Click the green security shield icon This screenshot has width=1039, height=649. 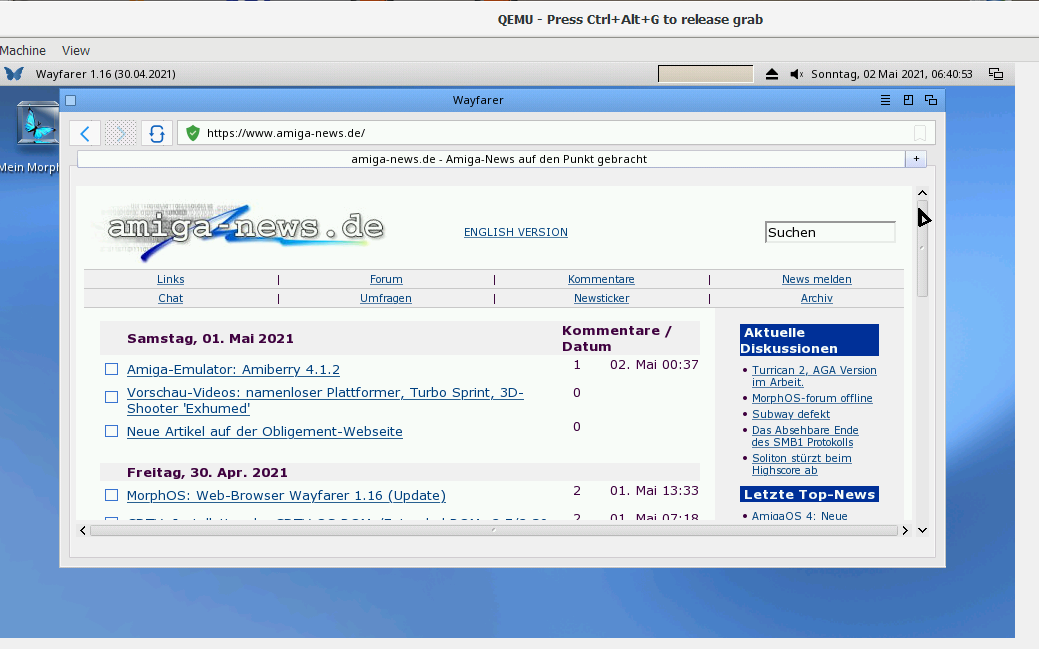click(193, 133)
